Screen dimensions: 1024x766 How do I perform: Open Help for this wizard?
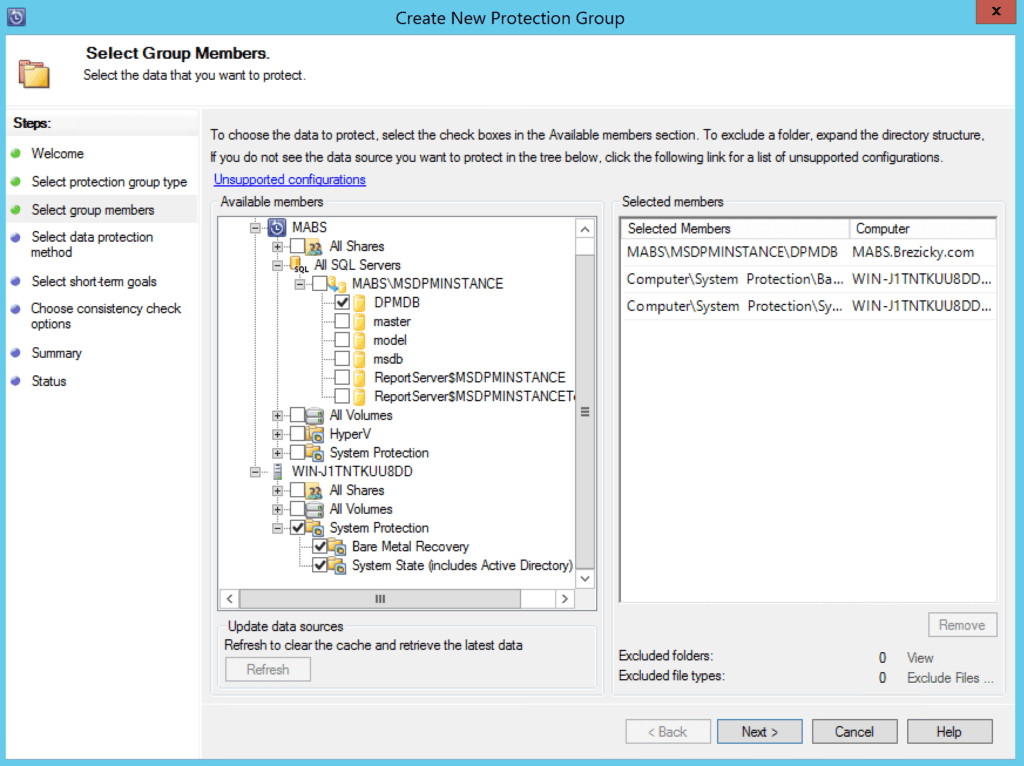(949, 732)
